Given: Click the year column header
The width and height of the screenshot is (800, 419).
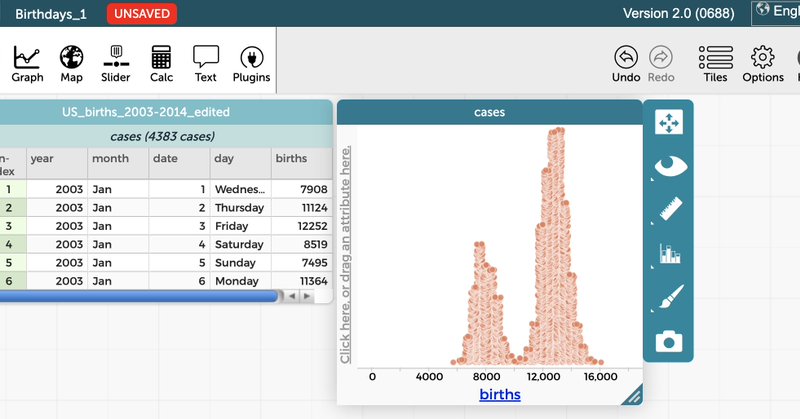Looking at the screenshot, I should (x=57, y=163).
